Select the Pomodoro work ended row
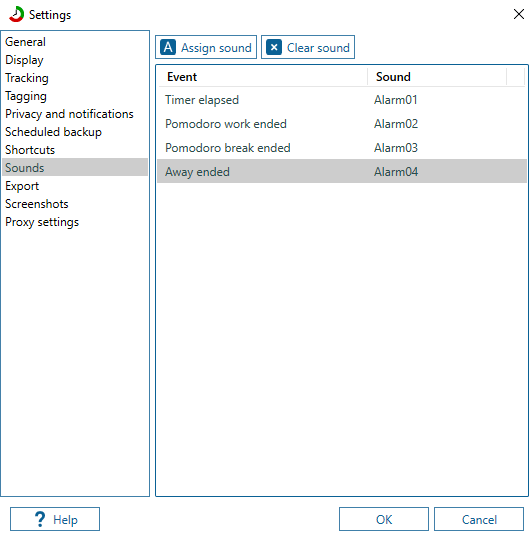This screenshot has width=532, height=541. (x=342, y=124)
